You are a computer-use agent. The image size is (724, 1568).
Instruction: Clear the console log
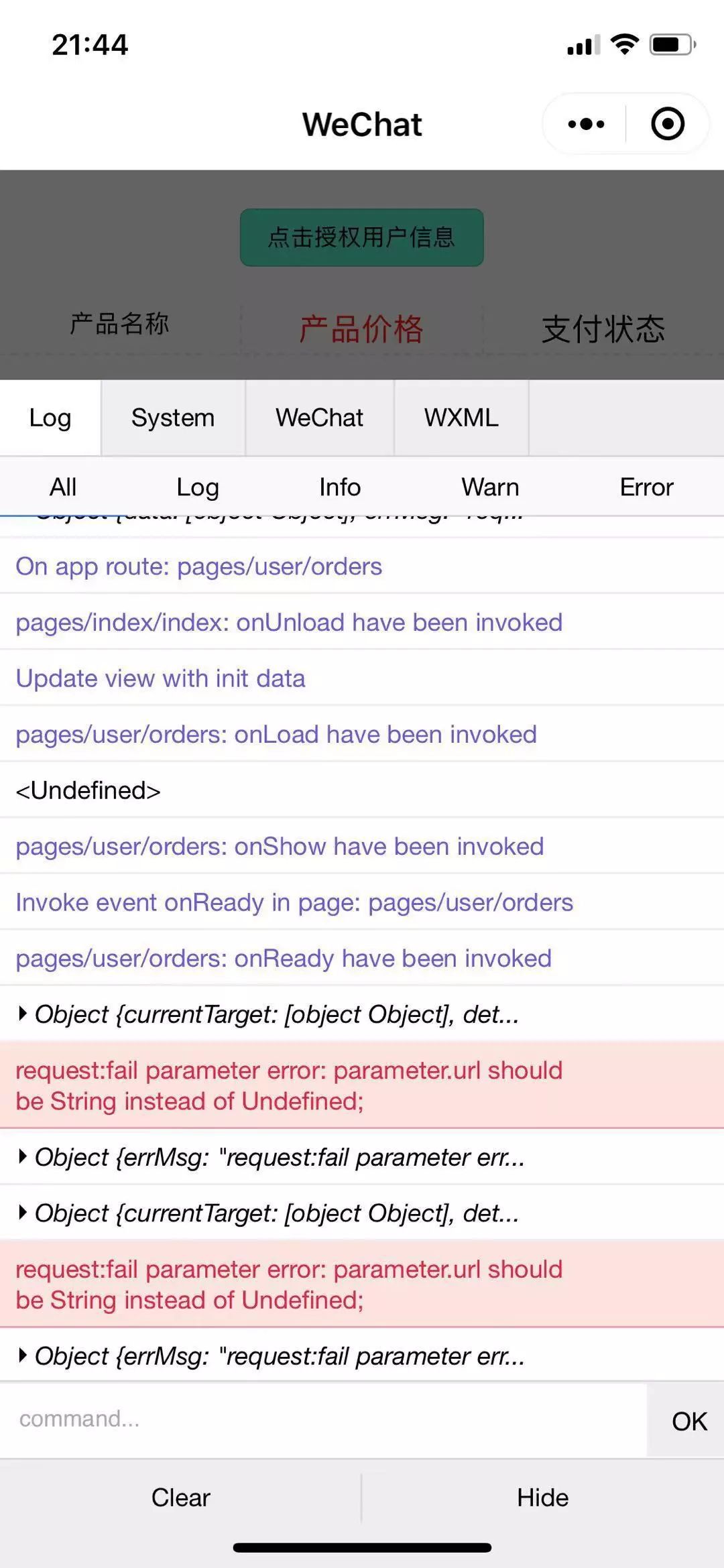point(180,1497)
